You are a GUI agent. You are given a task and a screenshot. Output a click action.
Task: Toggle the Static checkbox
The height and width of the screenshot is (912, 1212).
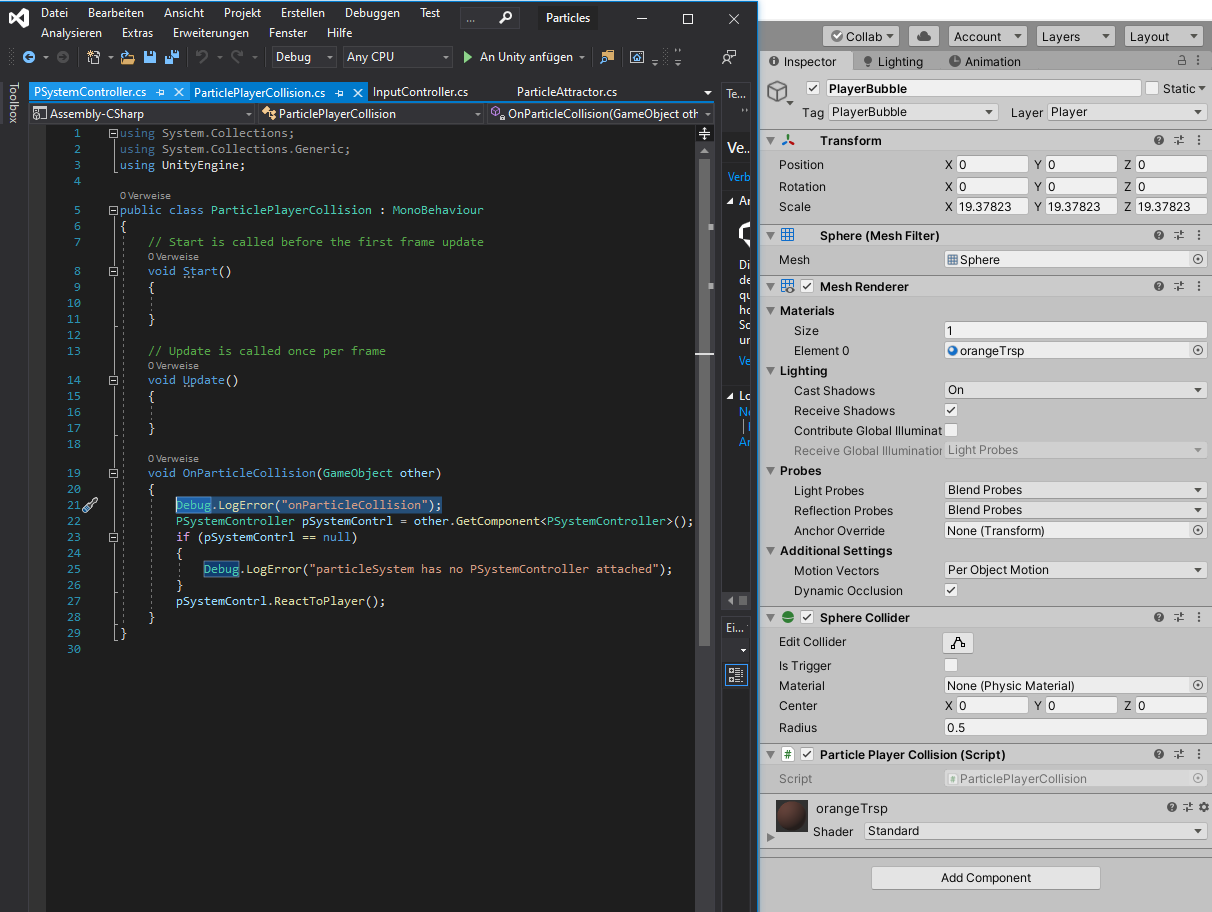coord(1152,88)
